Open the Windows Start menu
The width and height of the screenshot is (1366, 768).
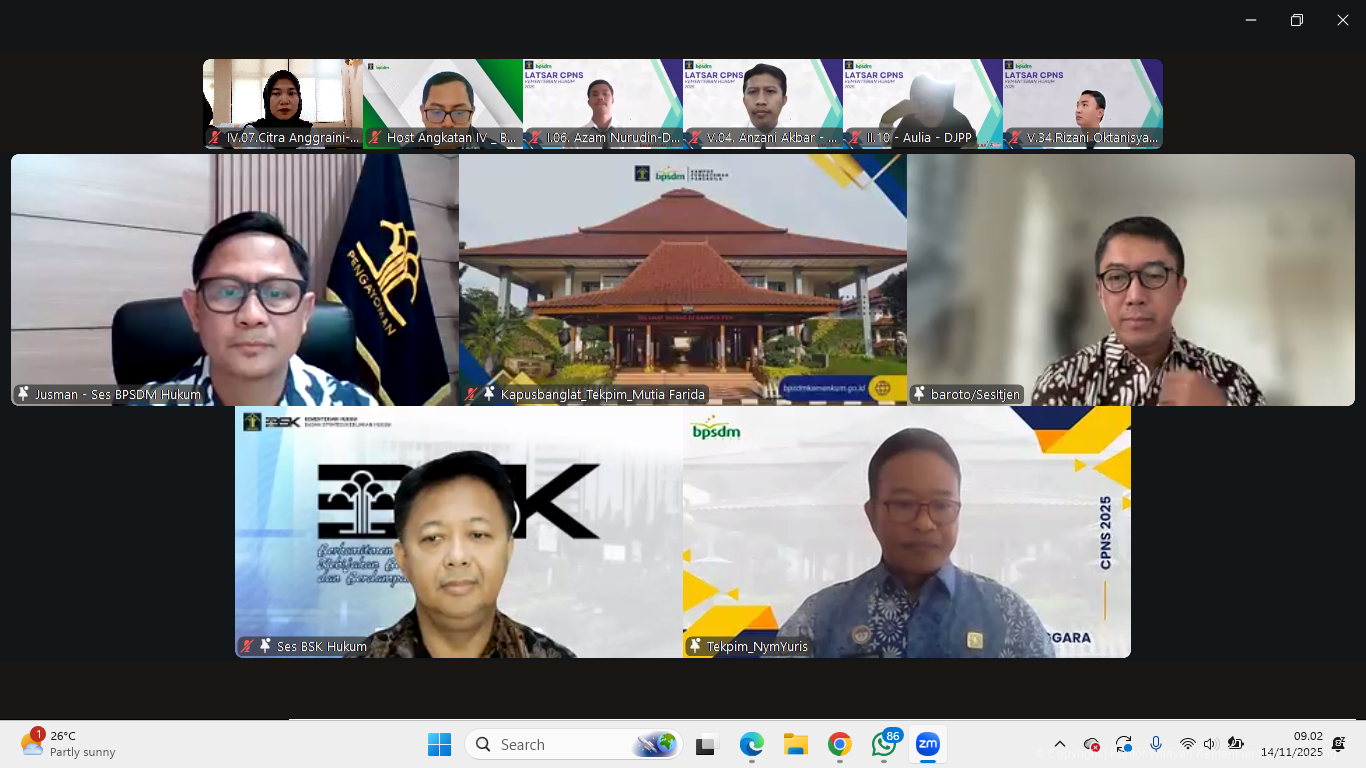439,744
